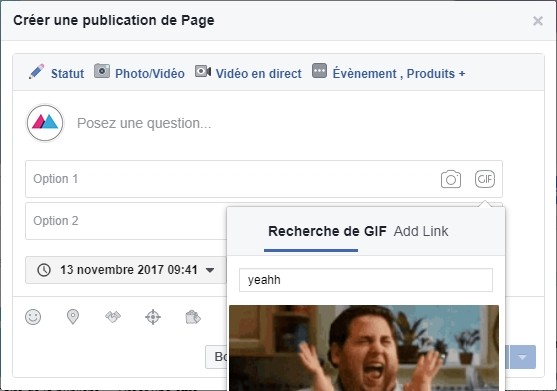Screen dimensions: 557x391
Task: Close the Créer une publication dialog
Action: point(538,21)
